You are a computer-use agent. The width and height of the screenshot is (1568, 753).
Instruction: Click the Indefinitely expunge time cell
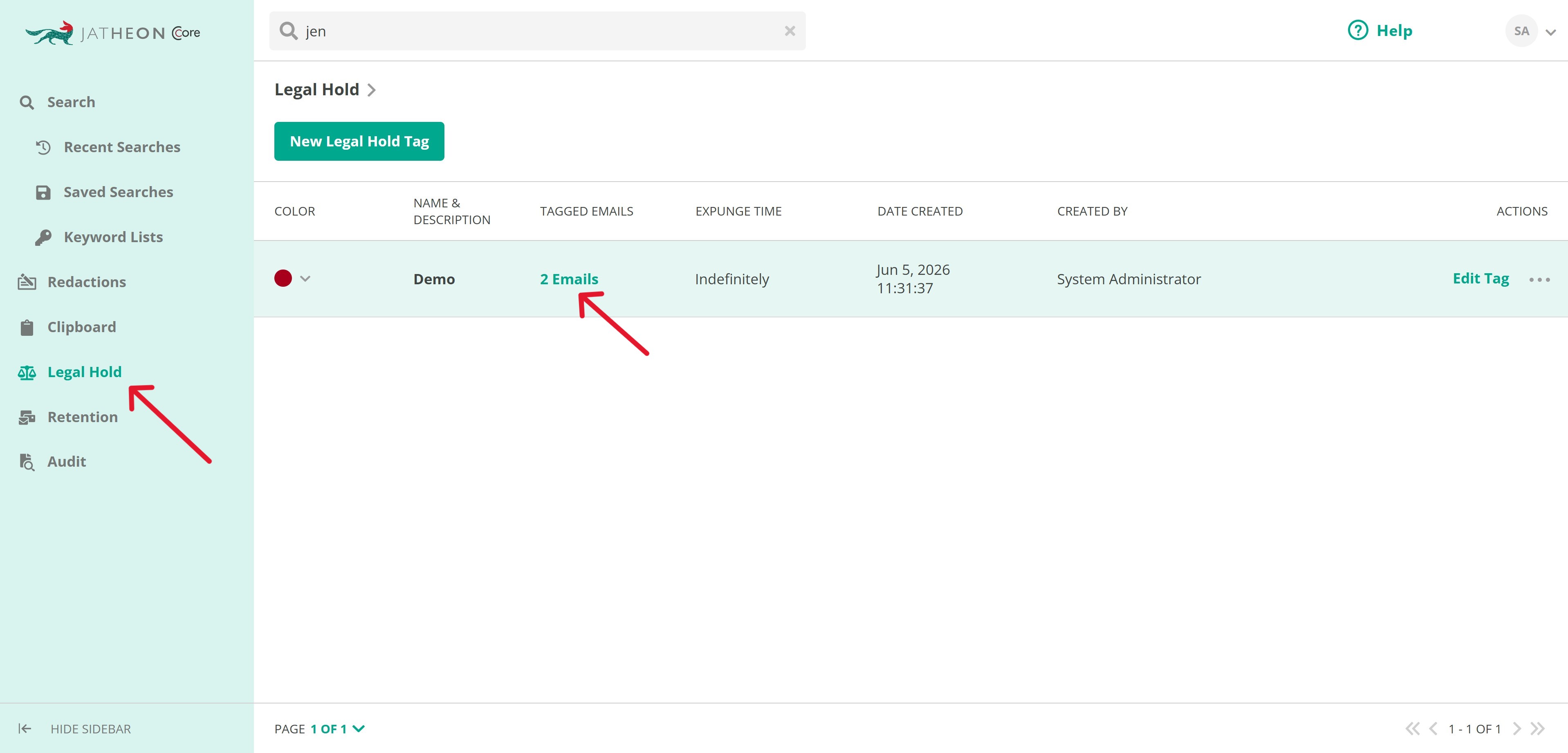pos(731,279)
